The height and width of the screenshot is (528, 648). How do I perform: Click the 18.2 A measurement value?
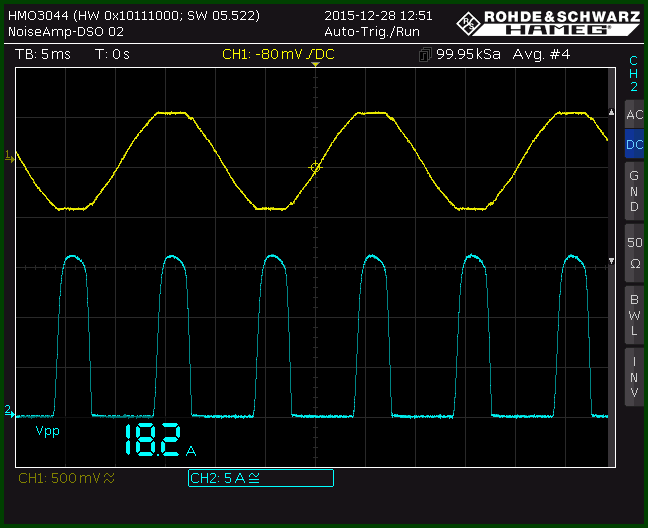(160, 440)
